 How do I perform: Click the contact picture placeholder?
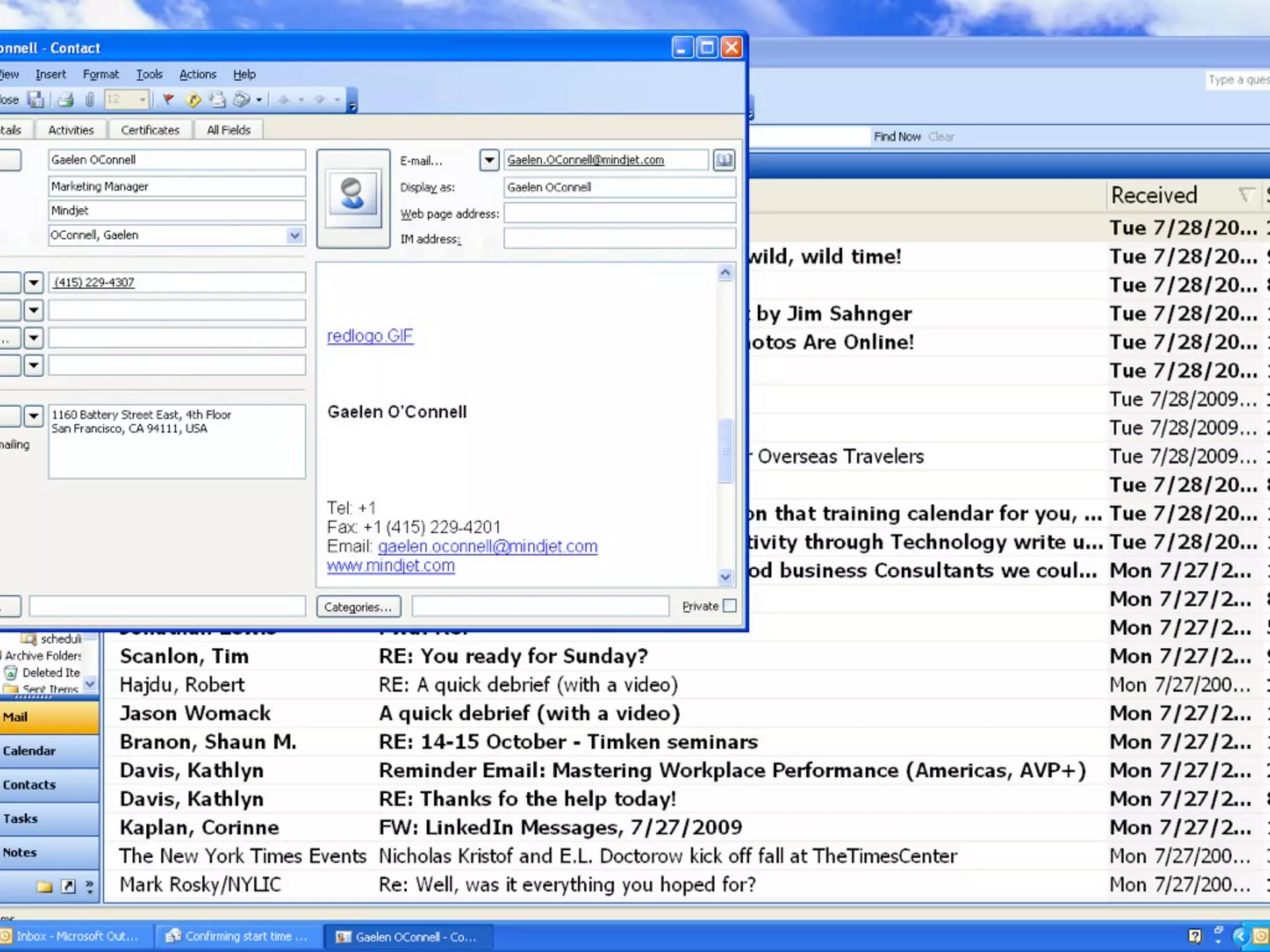coord(353,198)
